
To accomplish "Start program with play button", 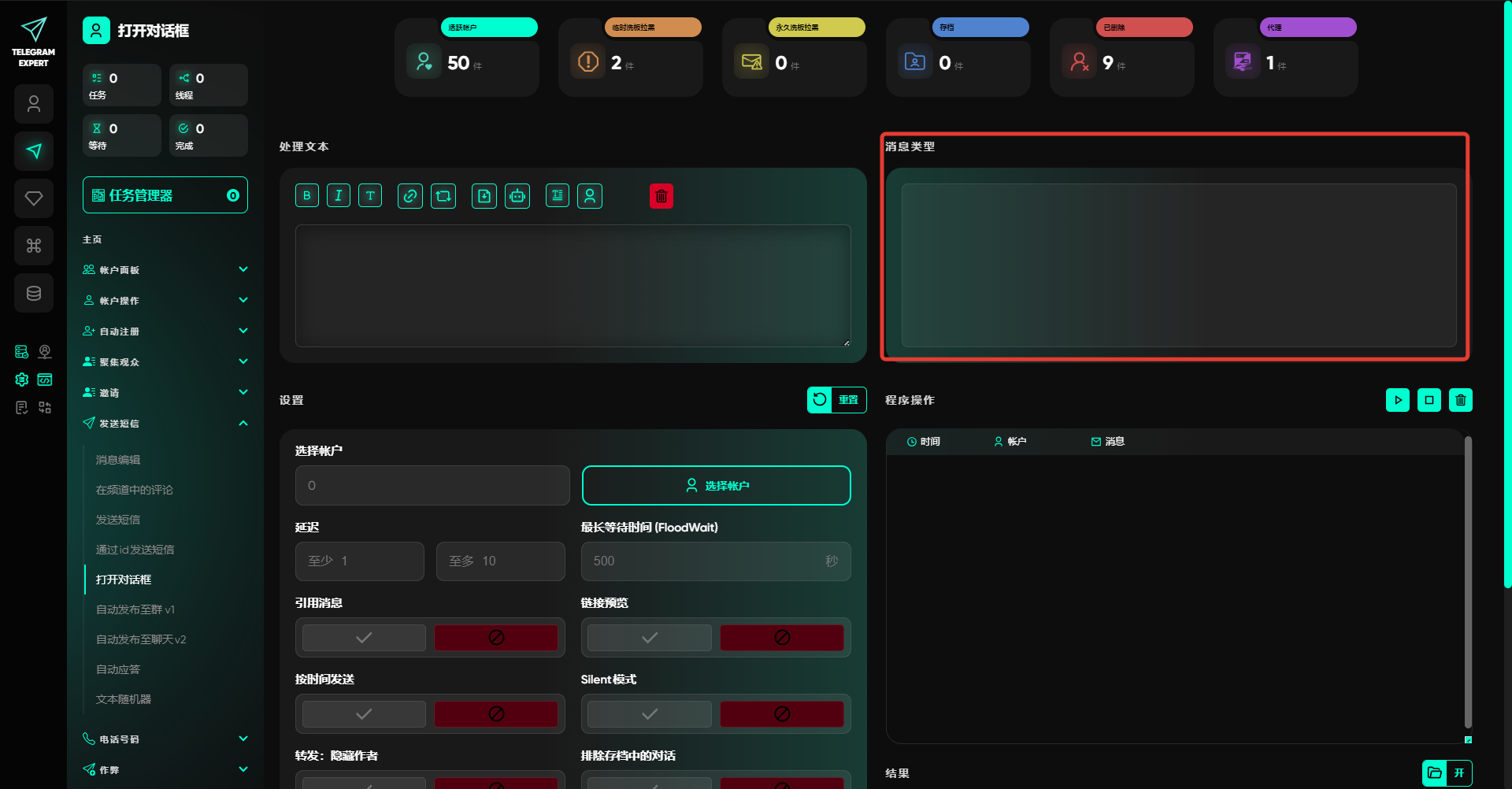I will pos(1397,400).
